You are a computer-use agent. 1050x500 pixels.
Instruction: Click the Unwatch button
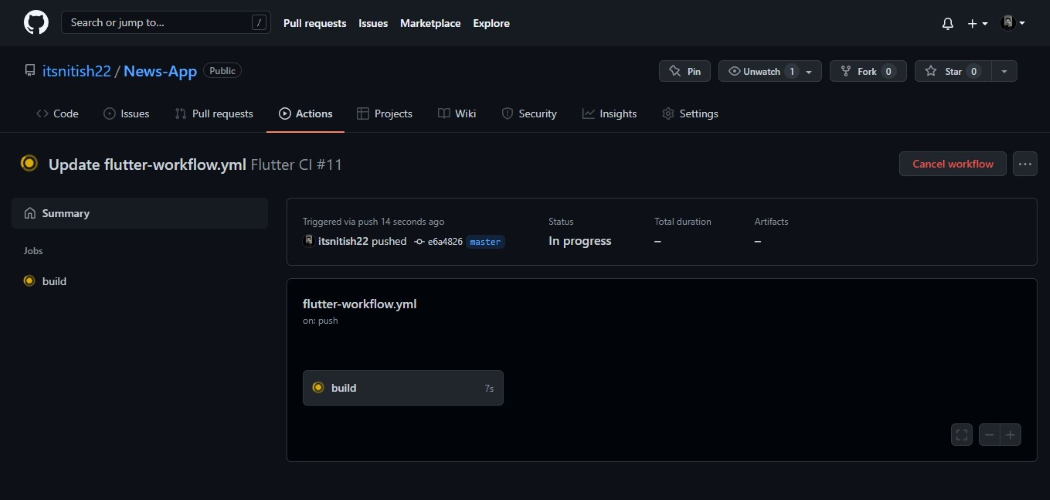(x=761, y=71)
